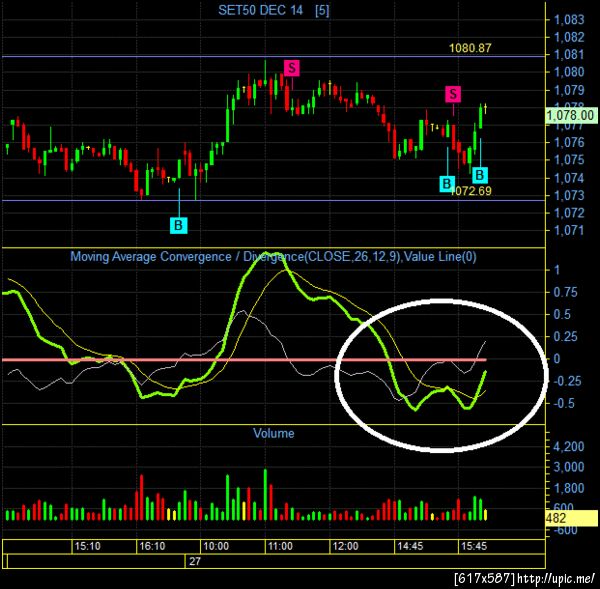Click the 1,081 price axis label

point(569,54)
